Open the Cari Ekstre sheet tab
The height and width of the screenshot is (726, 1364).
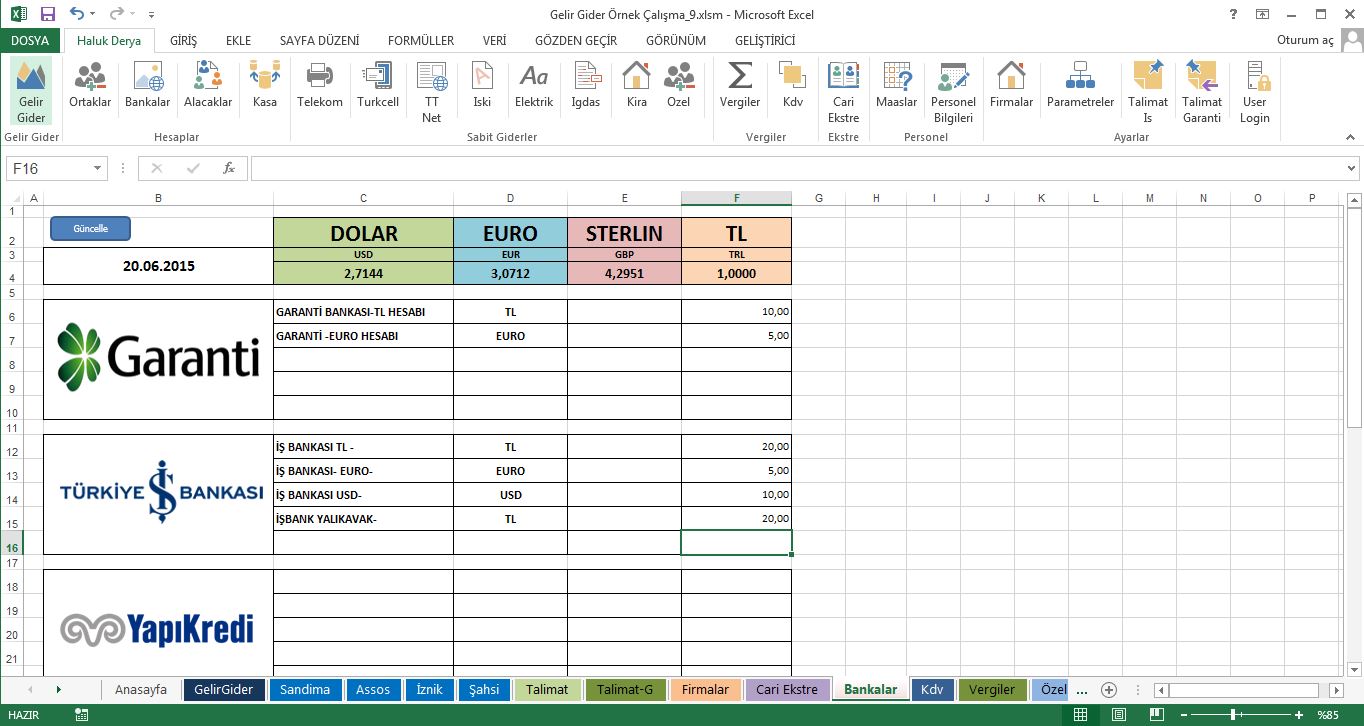pyautogui.click(x=787, y=690)
